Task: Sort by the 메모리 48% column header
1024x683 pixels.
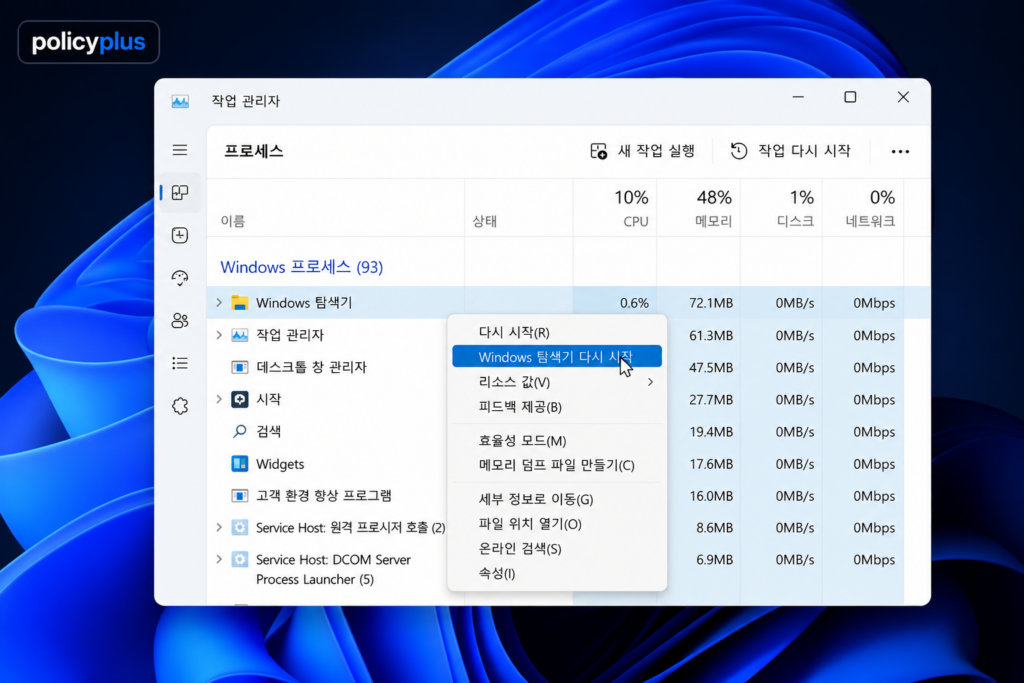Action: [x=698, y=208]
